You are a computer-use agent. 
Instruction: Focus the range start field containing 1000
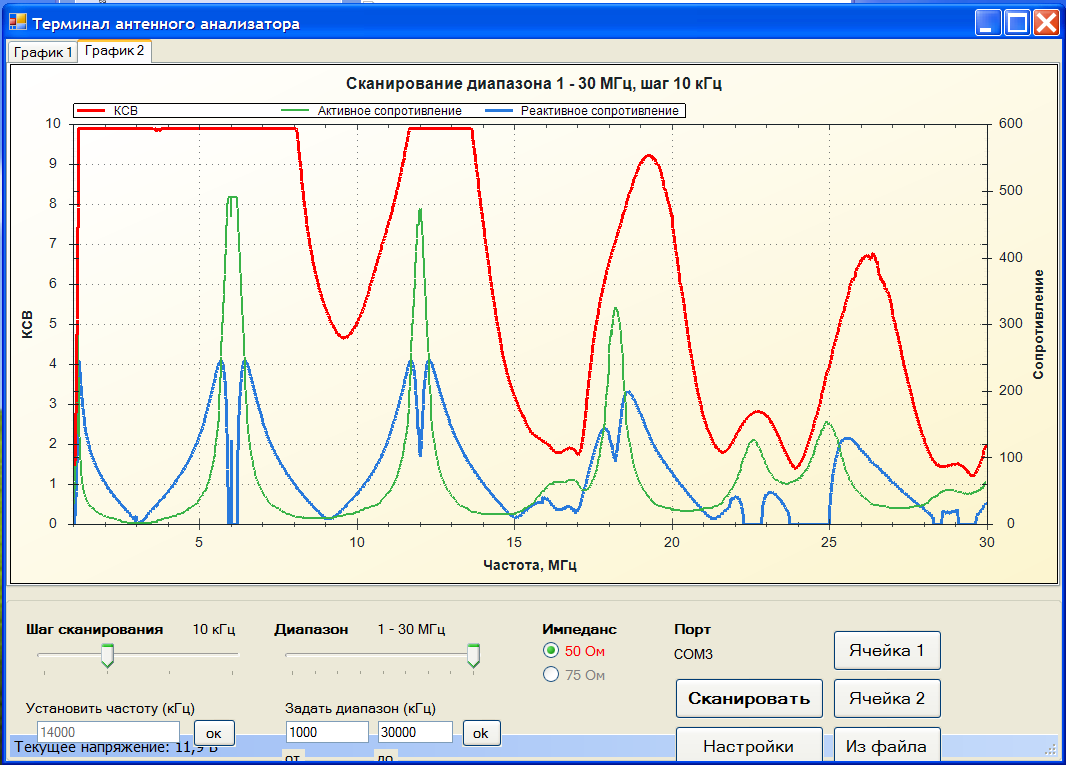327,732
